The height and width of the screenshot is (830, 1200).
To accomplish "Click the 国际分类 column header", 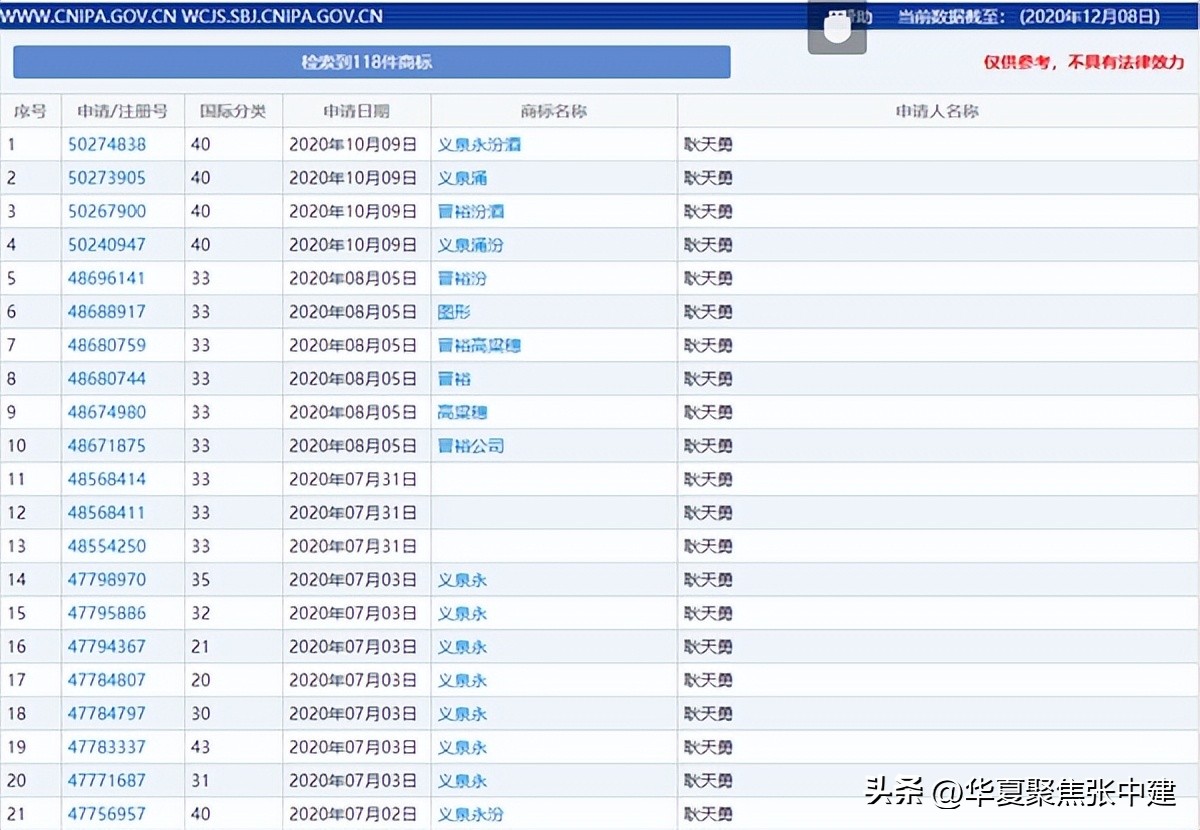I will click(233, 111).
